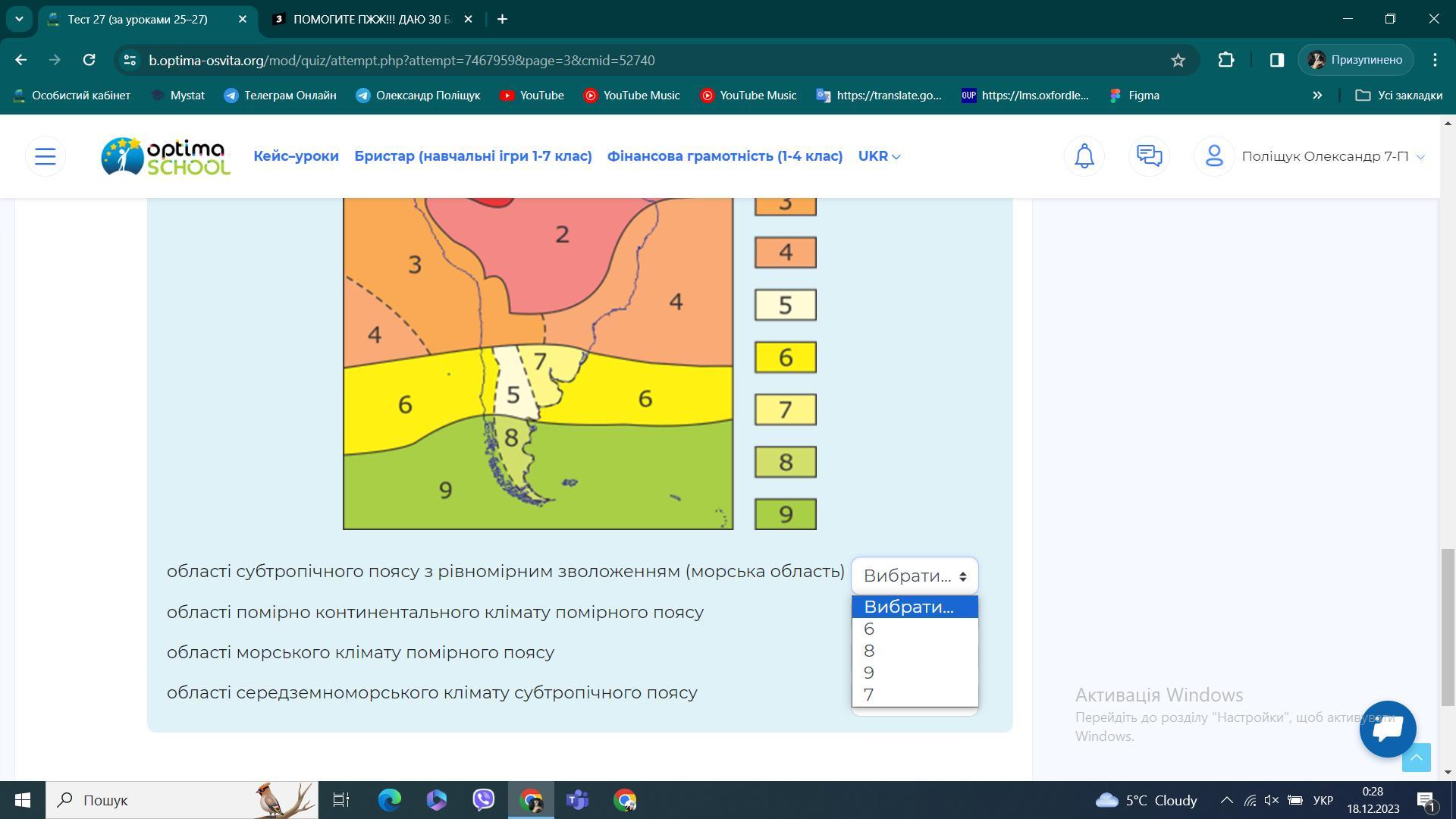Open the browser extensions puzzle icon

1226,60
